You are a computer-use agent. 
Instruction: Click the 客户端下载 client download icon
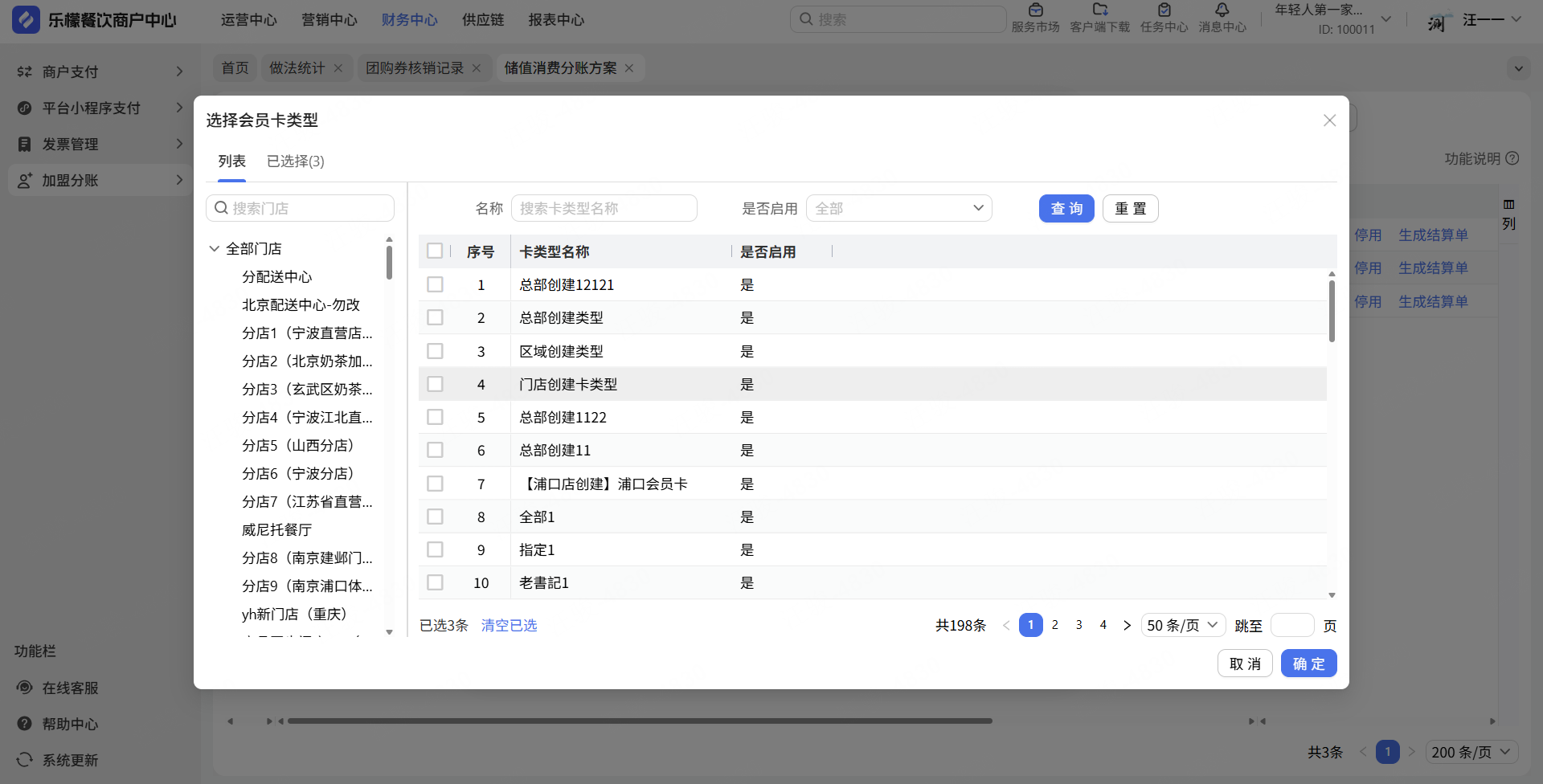click(1099, 10)
